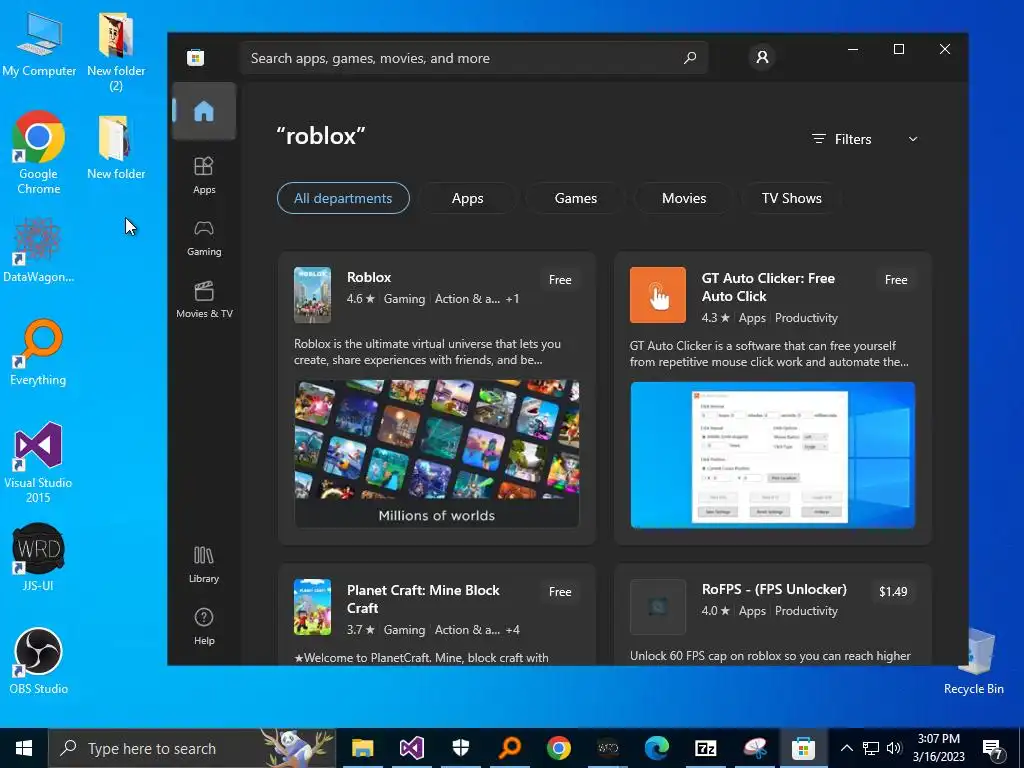This screenshot has height=768, width=1024.
Task: Switch to the Movies filter tab
Action: pyautogui.click(x=684, y=198)
